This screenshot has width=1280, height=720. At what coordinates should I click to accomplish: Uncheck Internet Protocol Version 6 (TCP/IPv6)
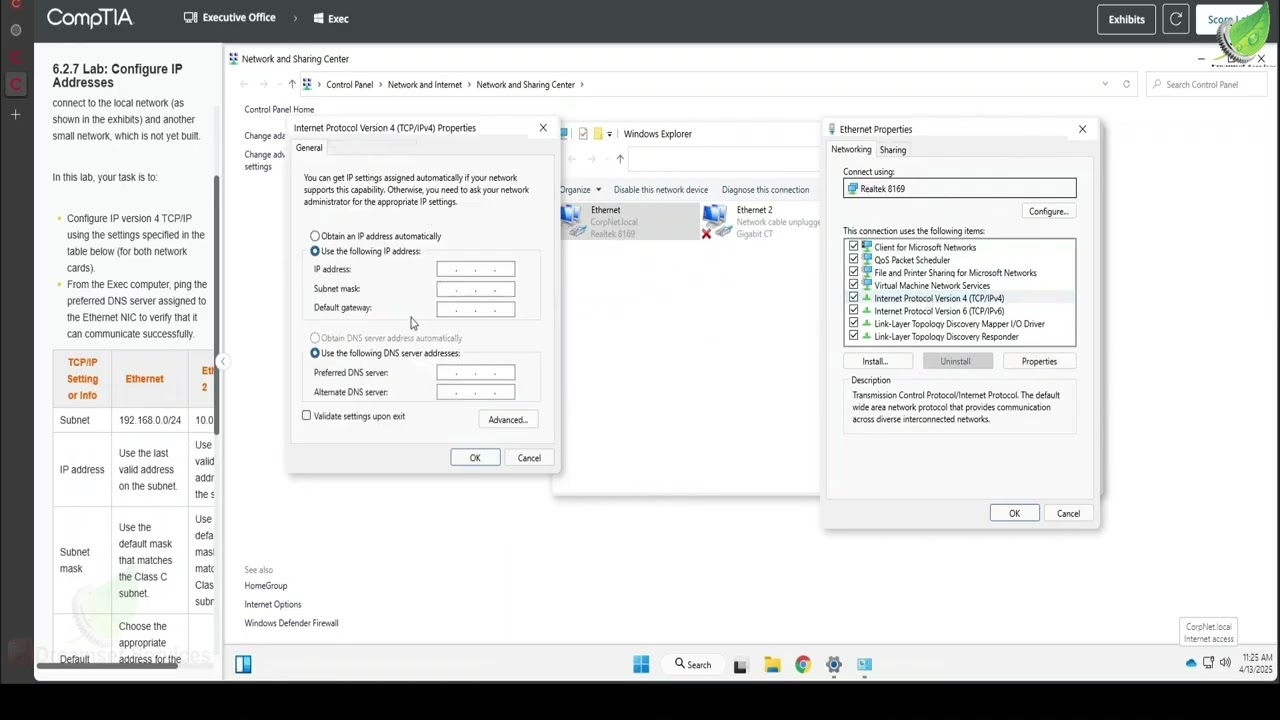(x=853, y=311)
